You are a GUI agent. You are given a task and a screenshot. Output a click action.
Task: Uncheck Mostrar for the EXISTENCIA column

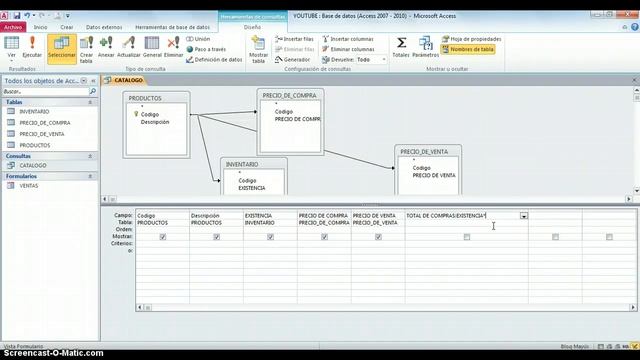271,237
